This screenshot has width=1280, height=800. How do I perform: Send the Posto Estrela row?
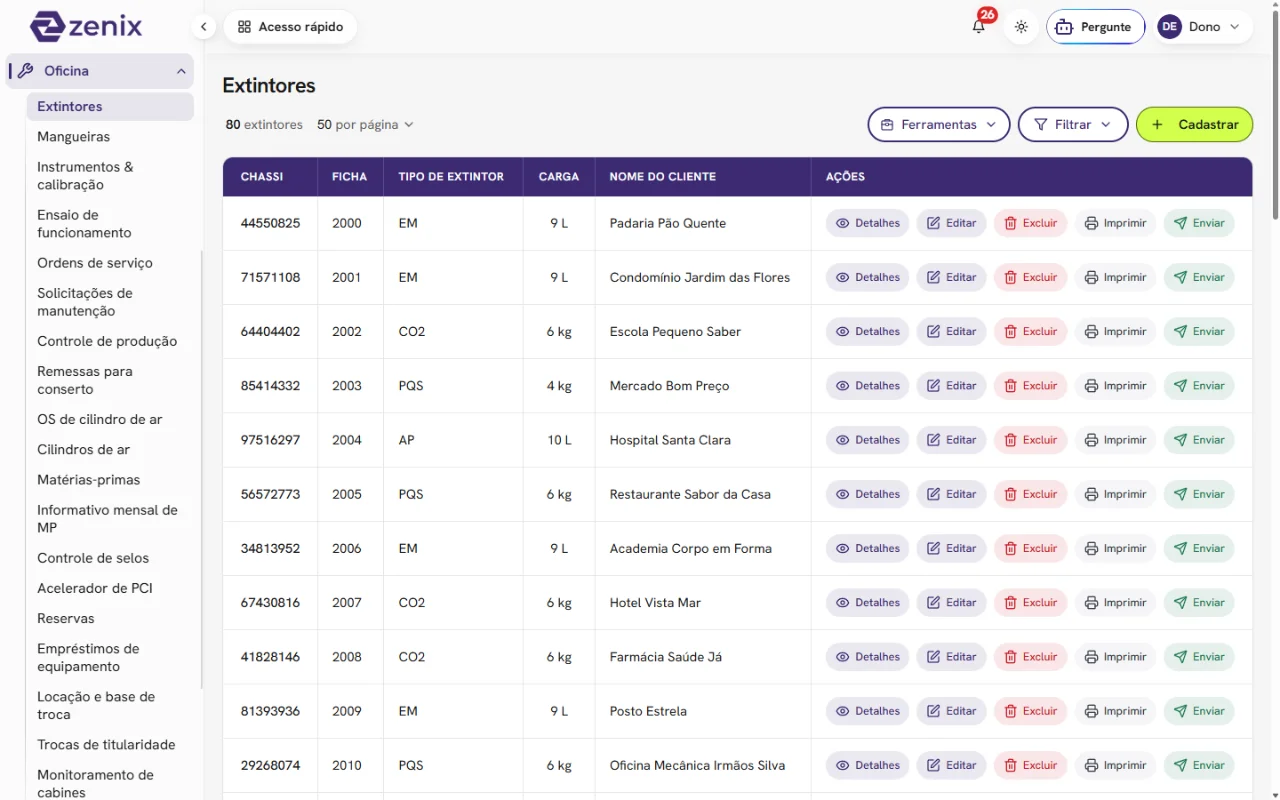(1199, 711)
